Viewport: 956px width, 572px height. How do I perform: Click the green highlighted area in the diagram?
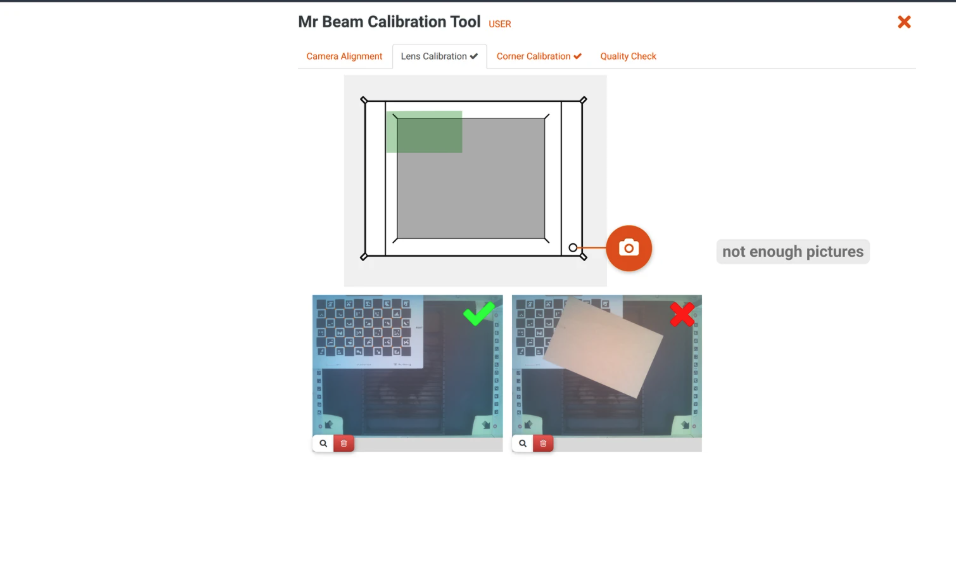(x=424, y=132)
